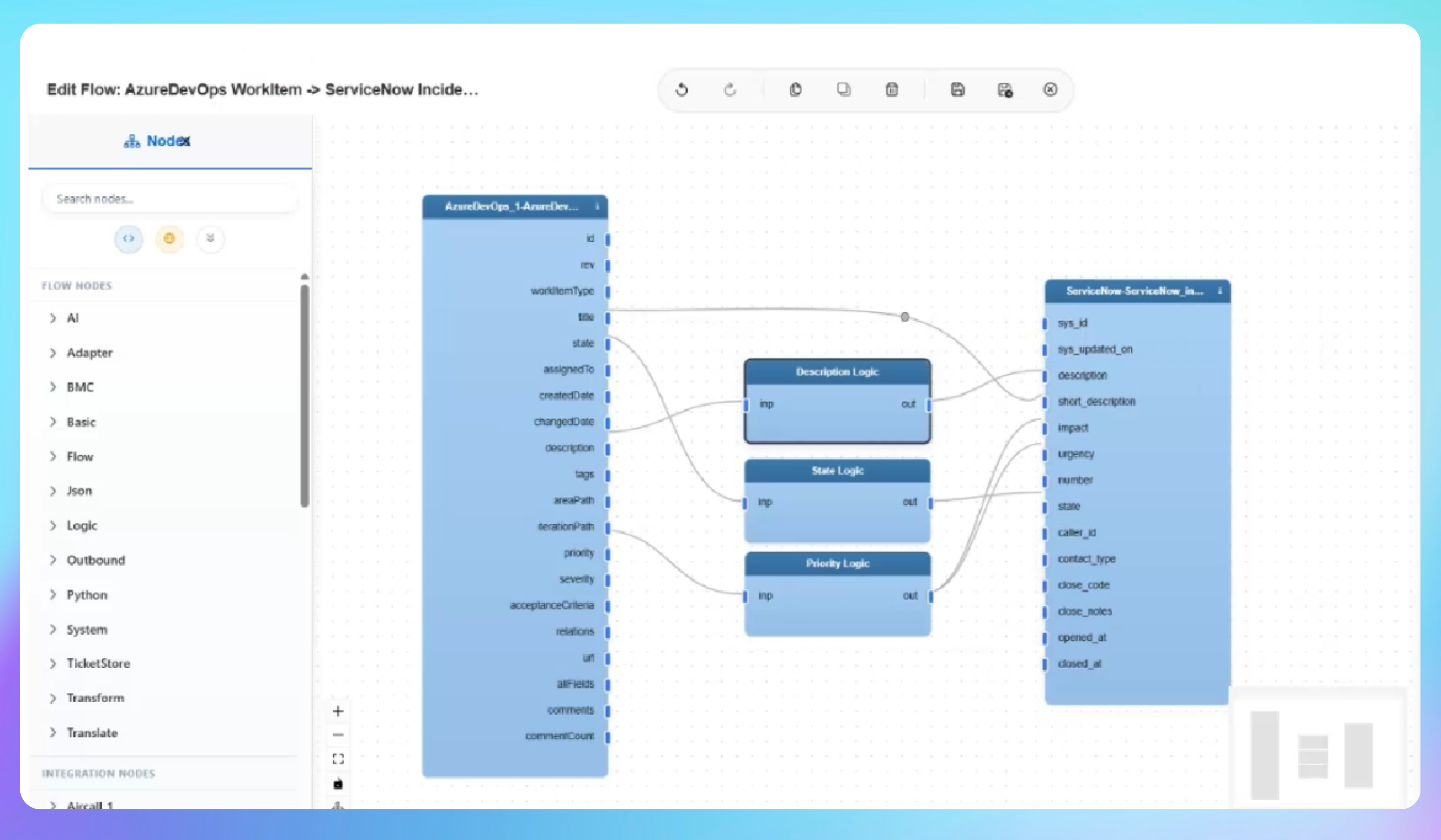Click the copy/duplicate icon in toolbar

point(843,90)
